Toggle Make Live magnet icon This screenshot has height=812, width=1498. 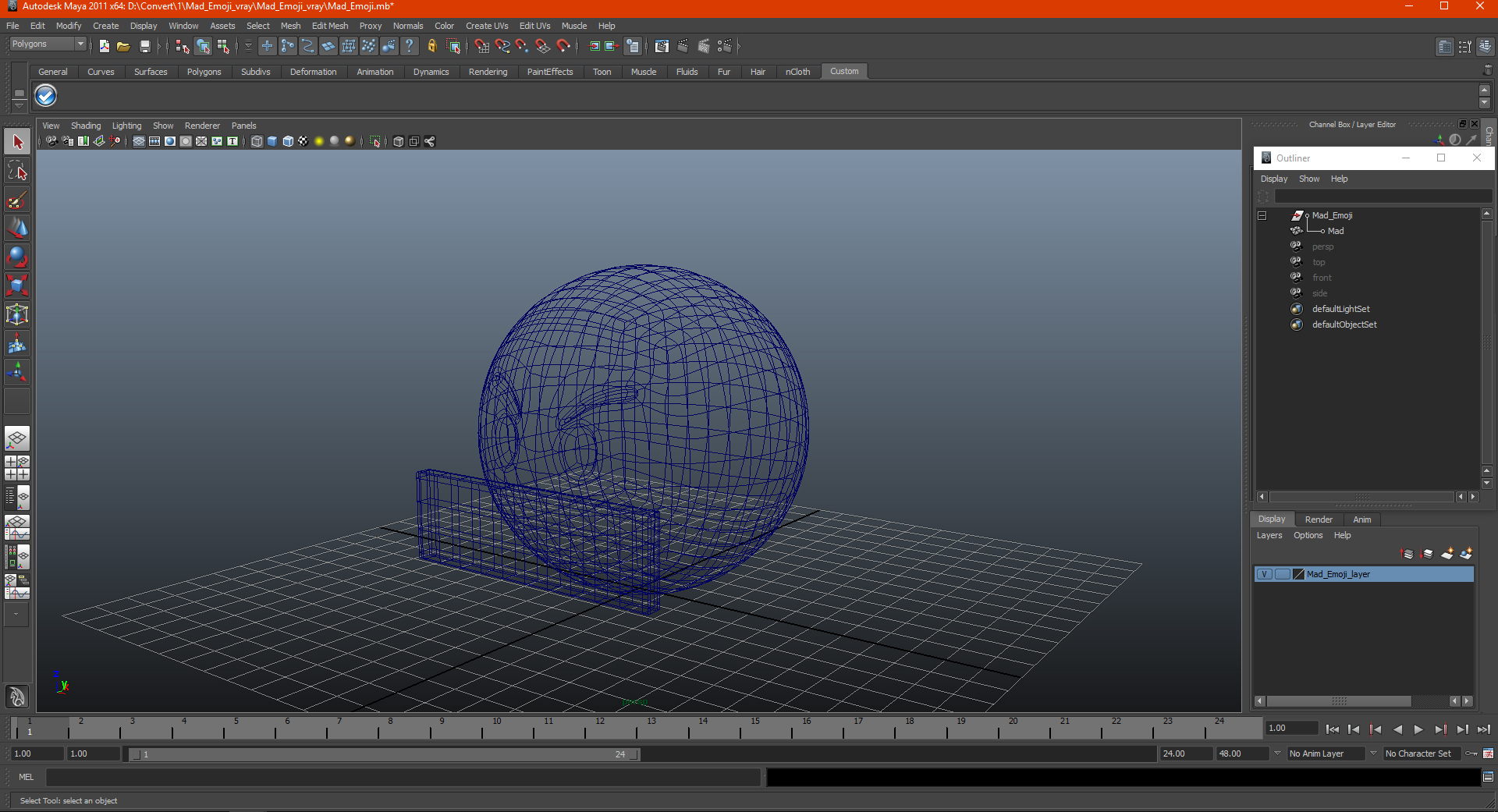[563, 47]
